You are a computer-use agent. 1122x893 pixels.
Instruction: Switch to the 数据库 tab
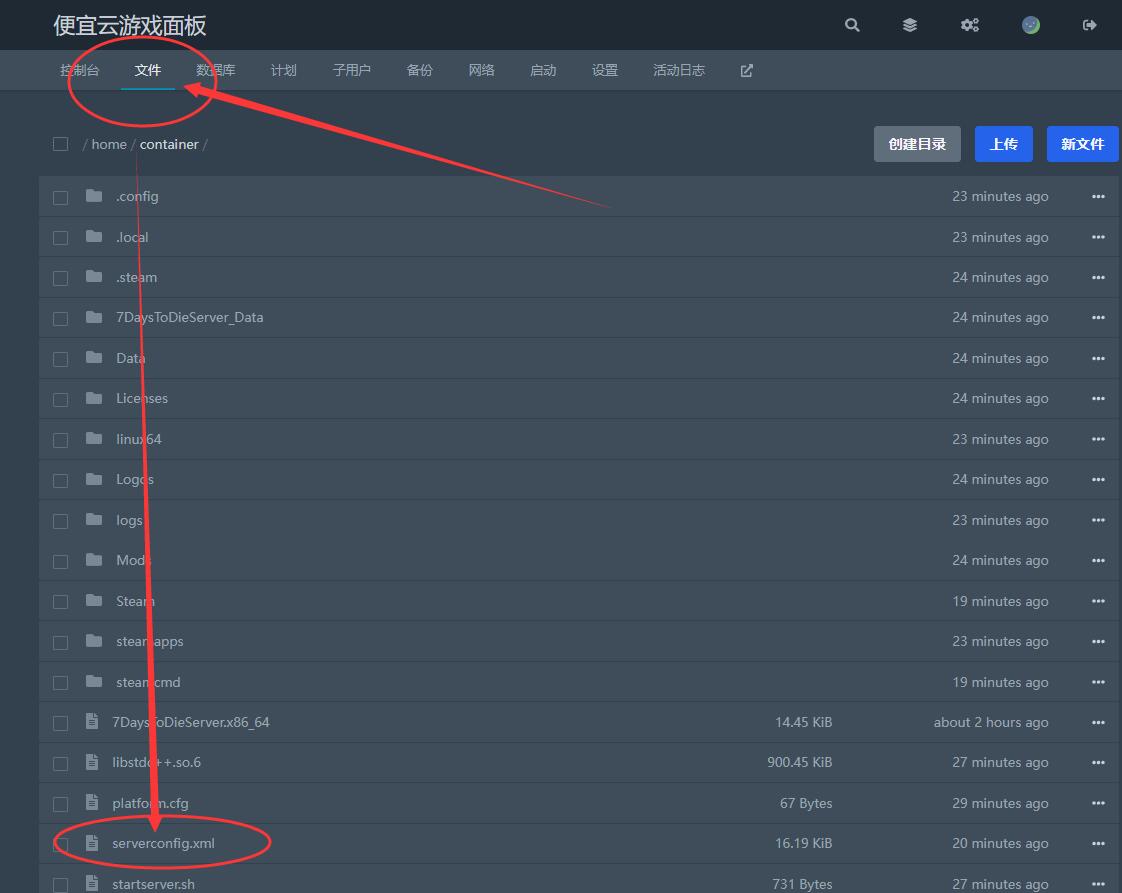[215, 70]
